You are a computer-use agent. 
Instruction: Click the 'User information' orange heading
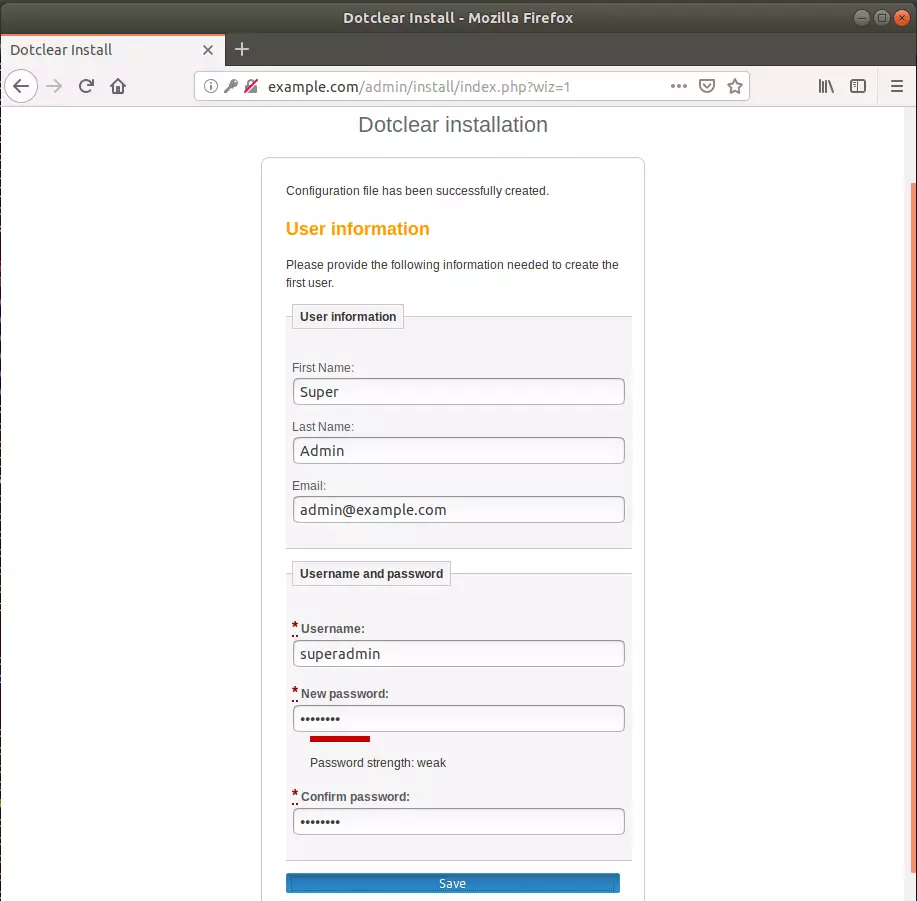(357, 229)
